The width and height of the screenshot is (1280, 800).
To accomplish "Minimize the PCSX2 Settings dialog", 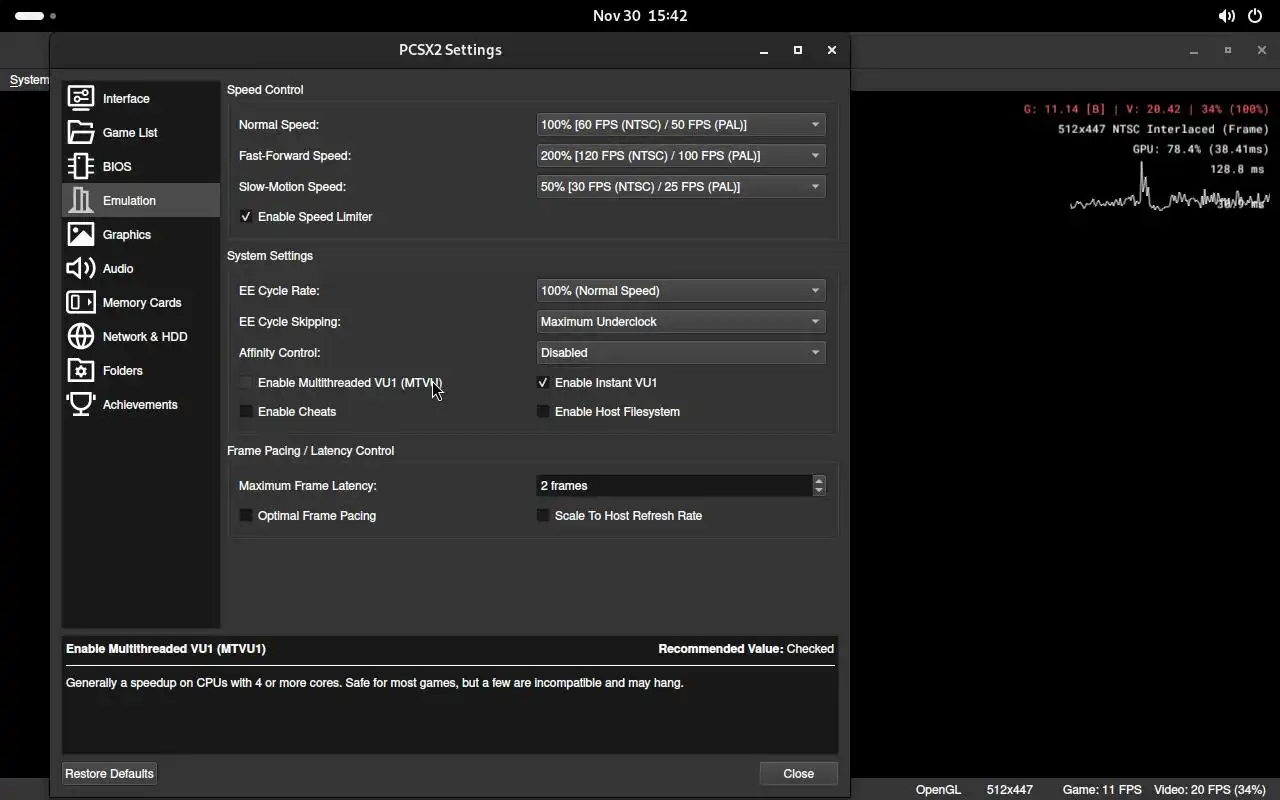I will (x=764, y=50).
